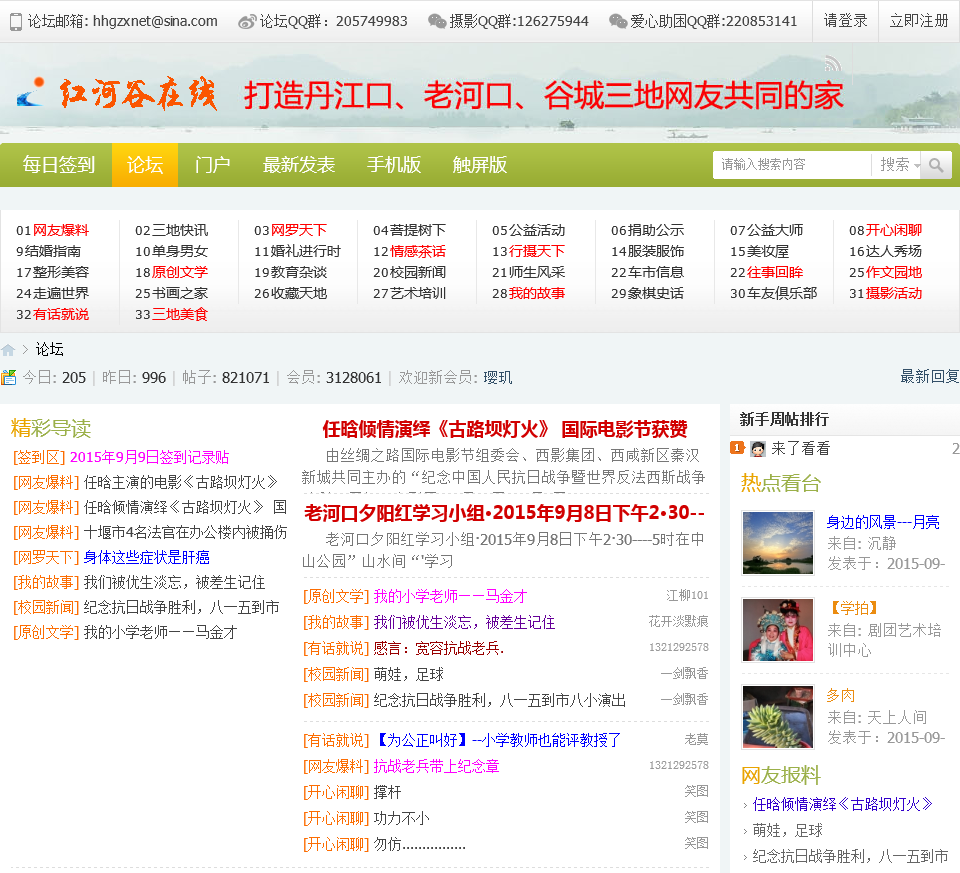Open the sunset thumbnail for 身边的风景
This screenshot has height=873, width=960.
click(777, 543)
